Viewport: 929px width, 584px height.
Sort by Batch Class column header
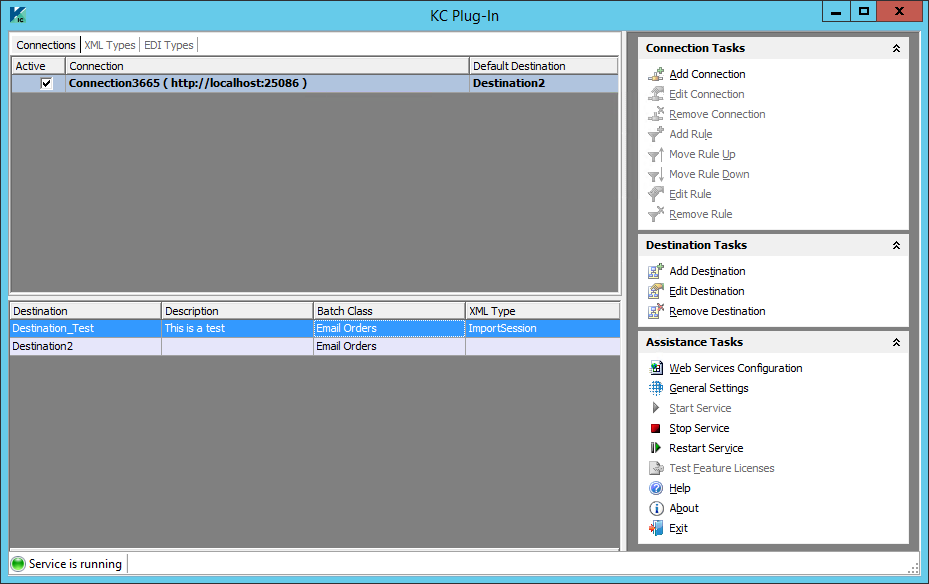[344, 311]
